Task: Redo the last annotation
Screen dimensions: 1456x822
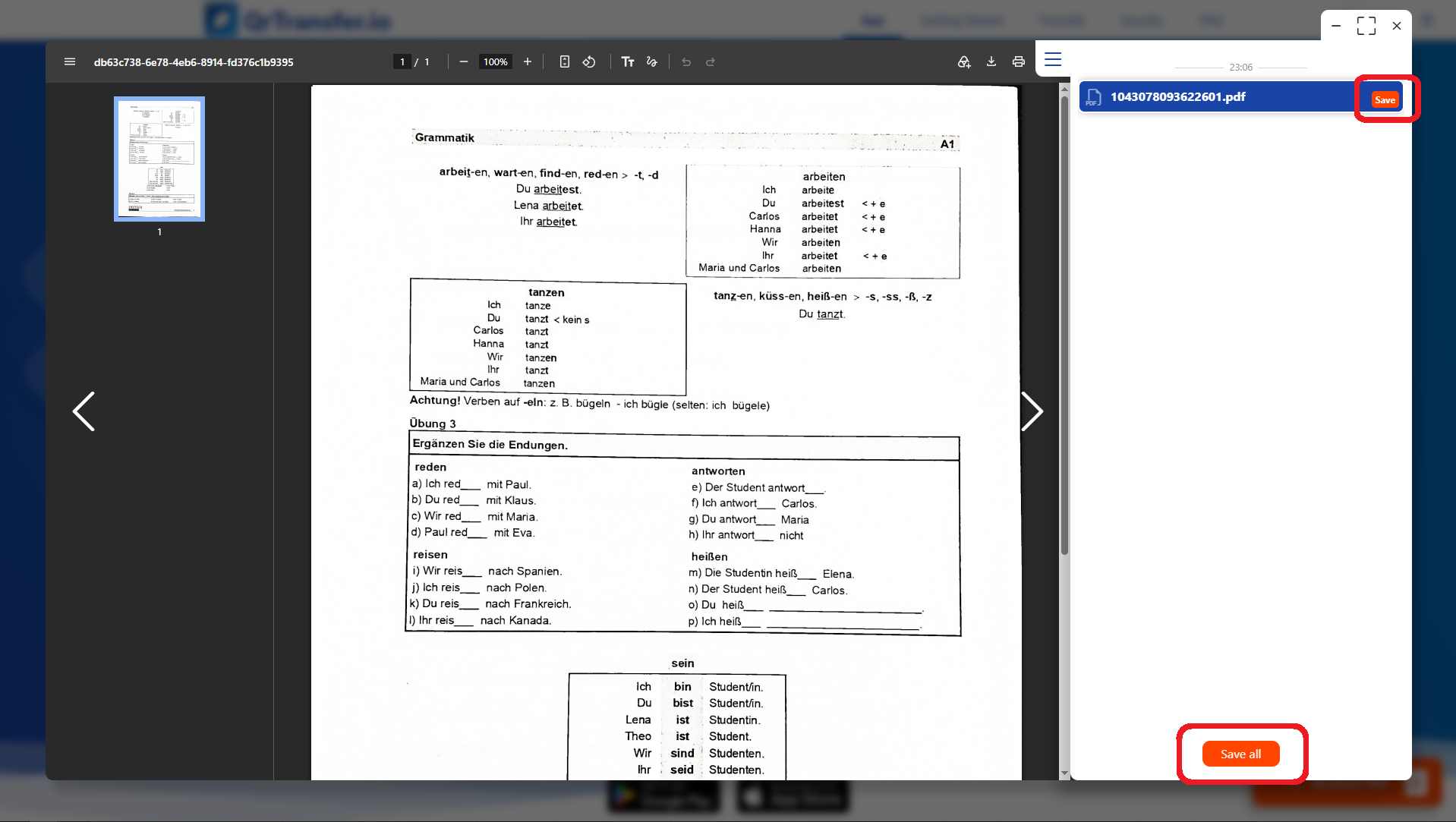Action: click(x=711, y=61)
